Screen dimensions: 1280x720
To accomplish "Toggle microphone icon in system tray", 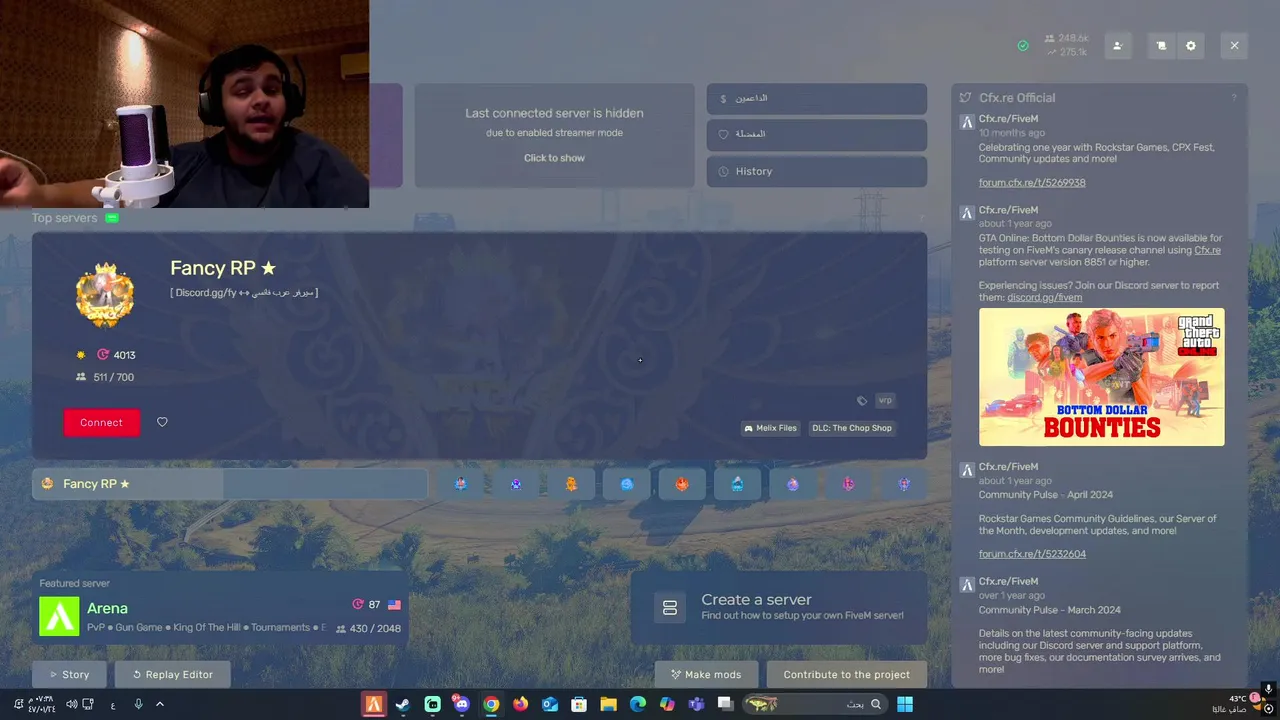I will click(x=138, y=704).
